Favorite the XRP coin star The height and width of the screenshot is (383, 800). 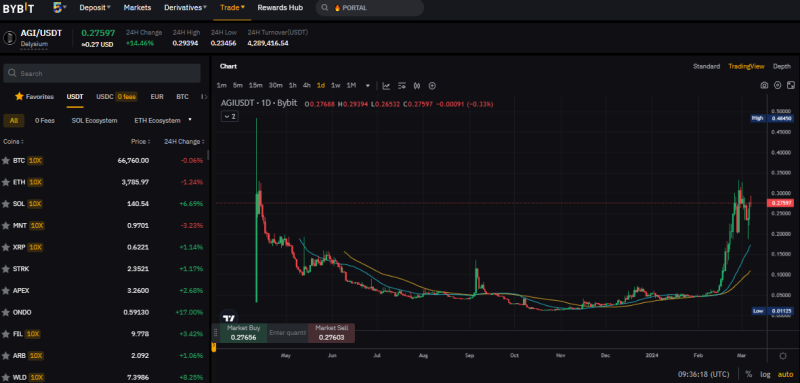point(6,247)
